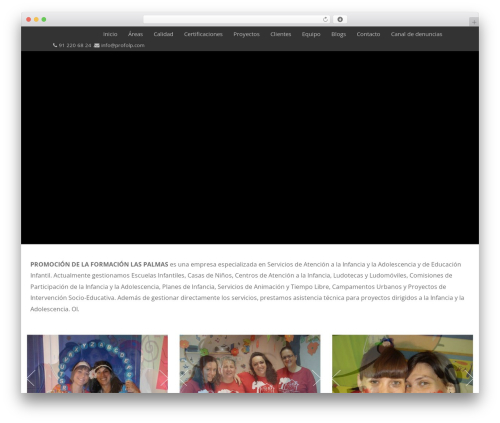Click next arrow on third photo slider

(x=469, y=378)
